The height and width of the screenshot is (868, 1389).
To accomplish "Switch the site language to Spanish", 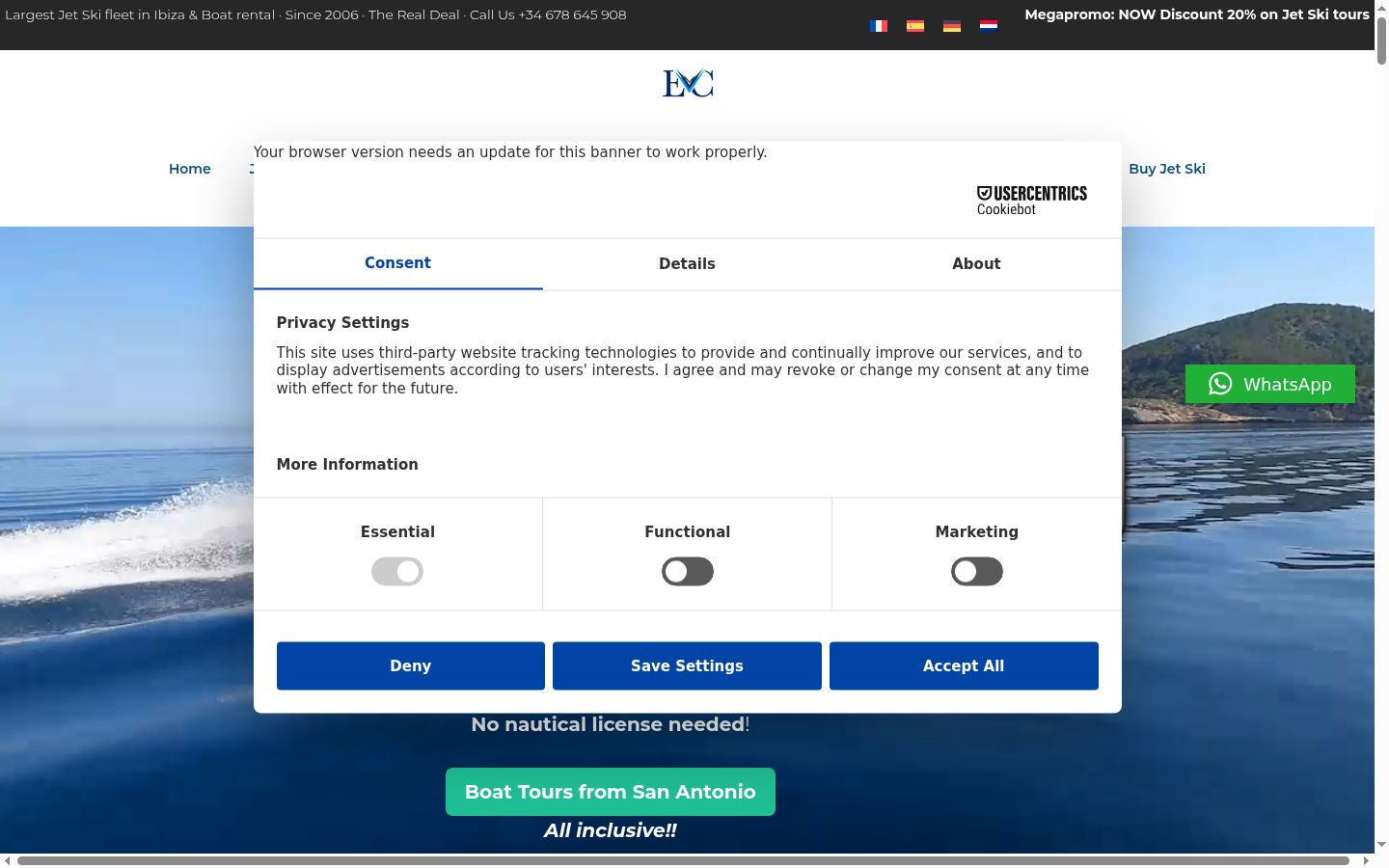I will 915,26.
